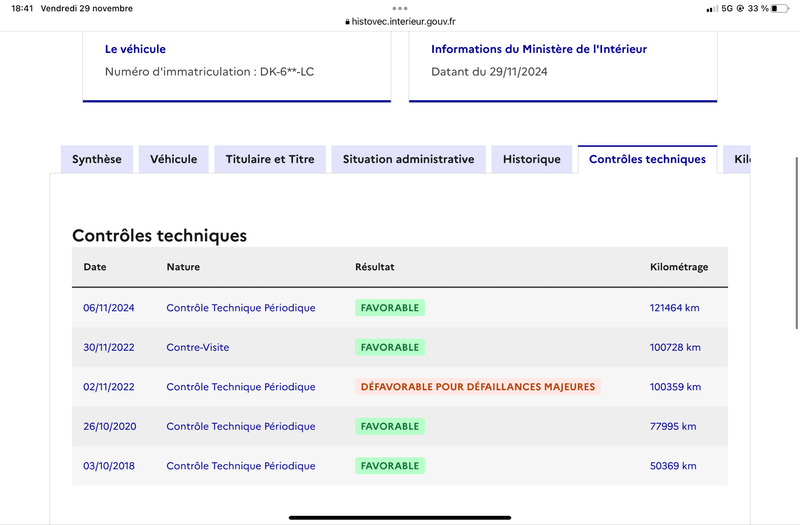Select the Datant du 29/11/2024 text
Image resolution: width=800 pixels, height=525 pixels.
tap(489, 71)
